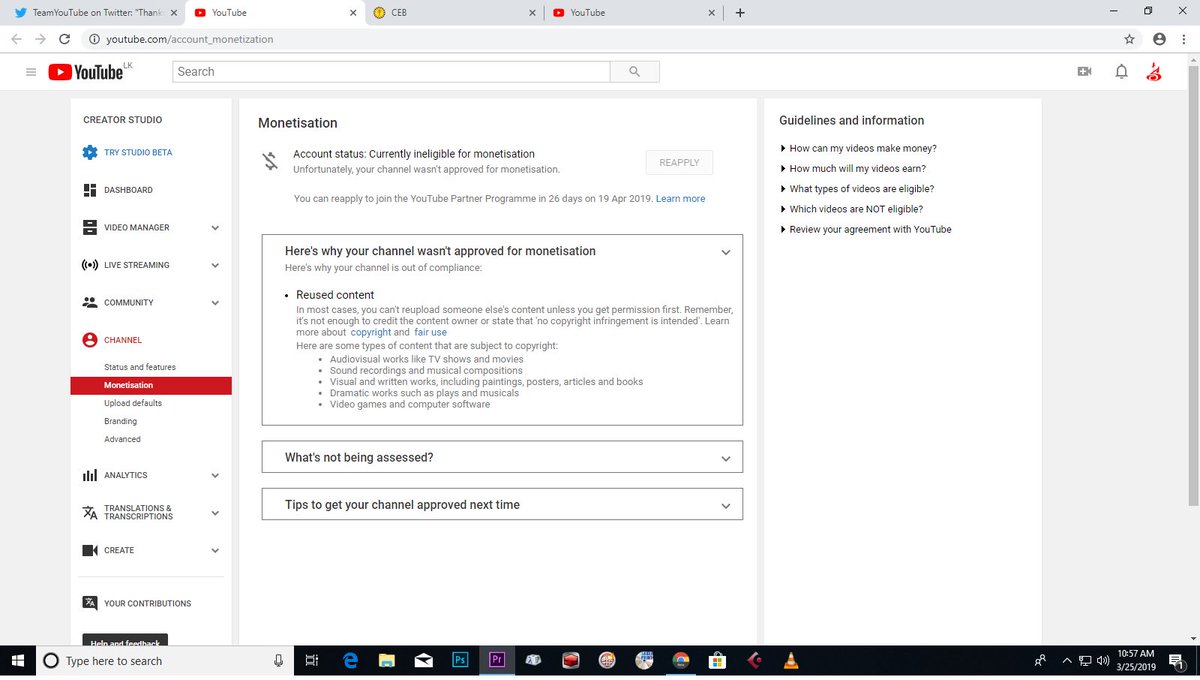Click the YouTube logo
This screenshot has height=680, width=1200.
pyautogui.click(x=85, y=72)
